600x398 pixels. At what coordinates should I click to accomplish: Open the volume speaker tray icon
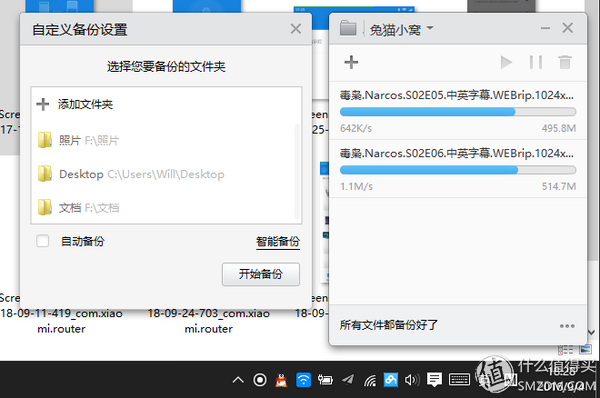[x=412, y=380]
